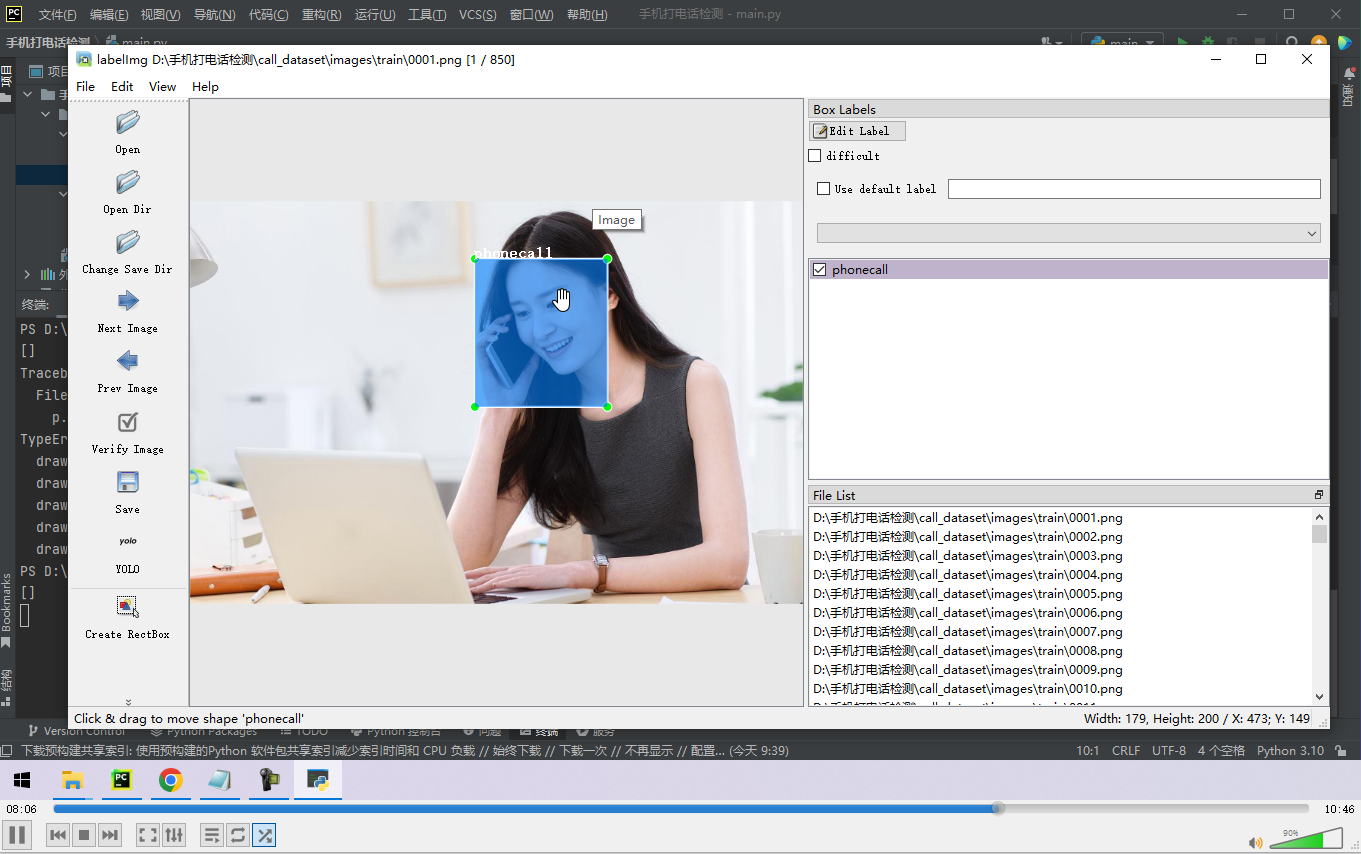Open PyCharm from the taskbar
The width and height of the screenshot is (1361, 854).
[121, 780]
